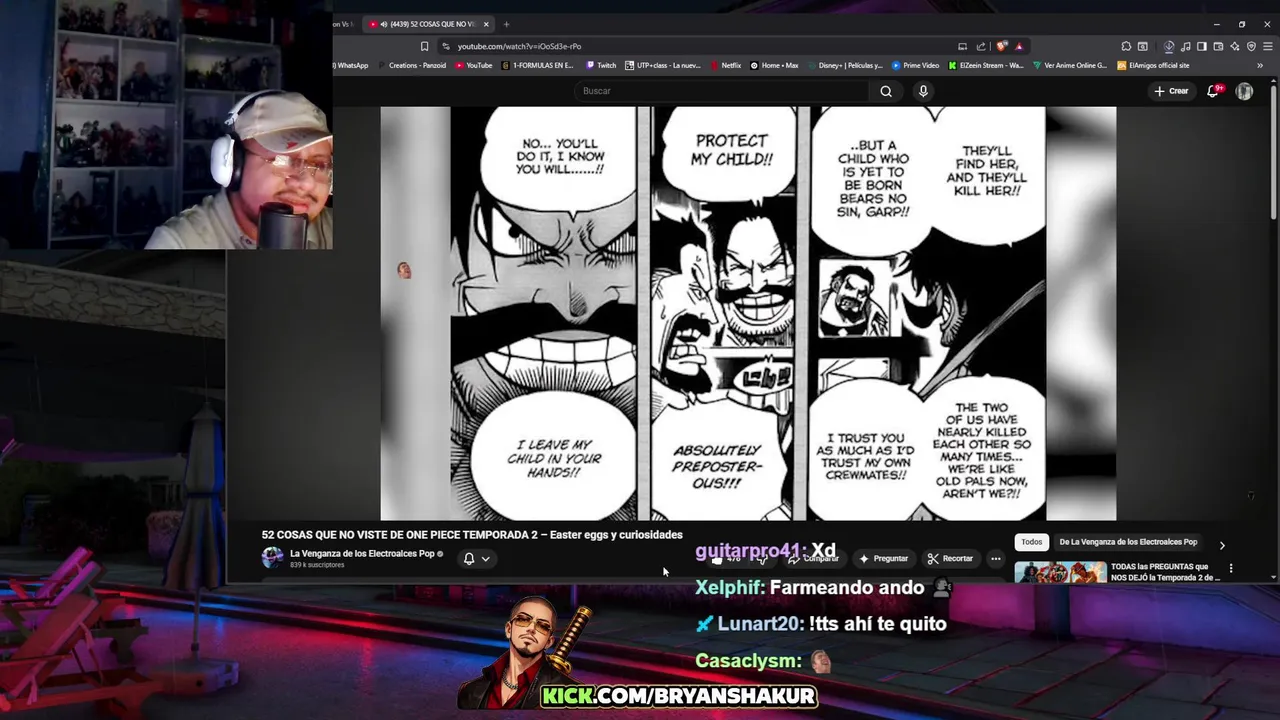This screenshot has width=1280, height=720.
Task: Open options menu for the TODAS las PREGUNTAS video
Action: point(1231,568)
